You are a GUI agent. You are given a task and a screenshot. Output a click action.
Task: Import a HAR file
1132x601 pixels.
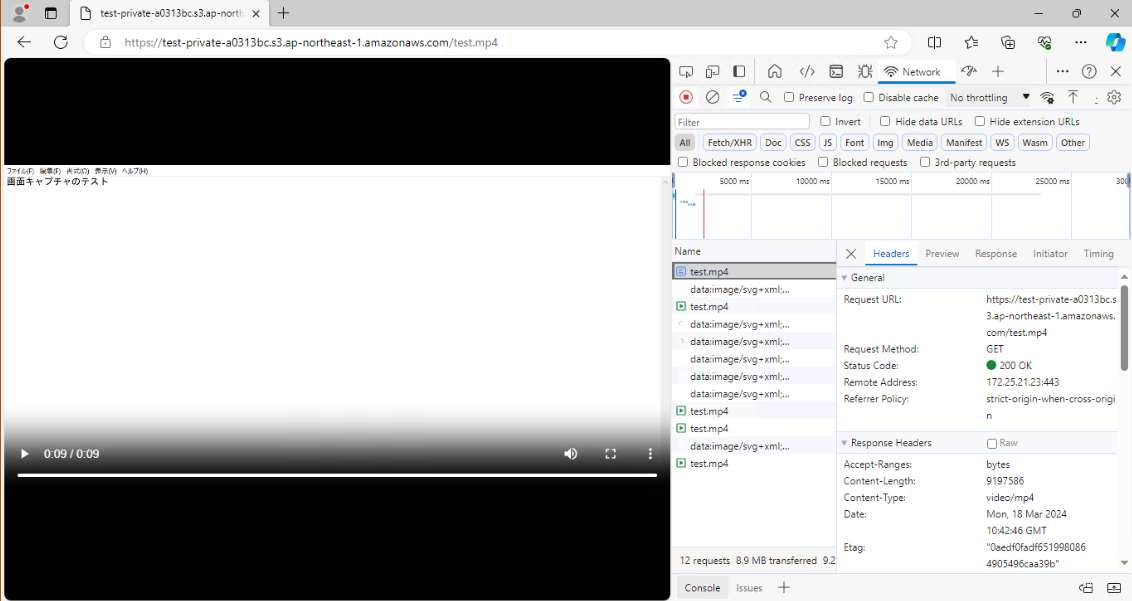(x=1074, y=97)
